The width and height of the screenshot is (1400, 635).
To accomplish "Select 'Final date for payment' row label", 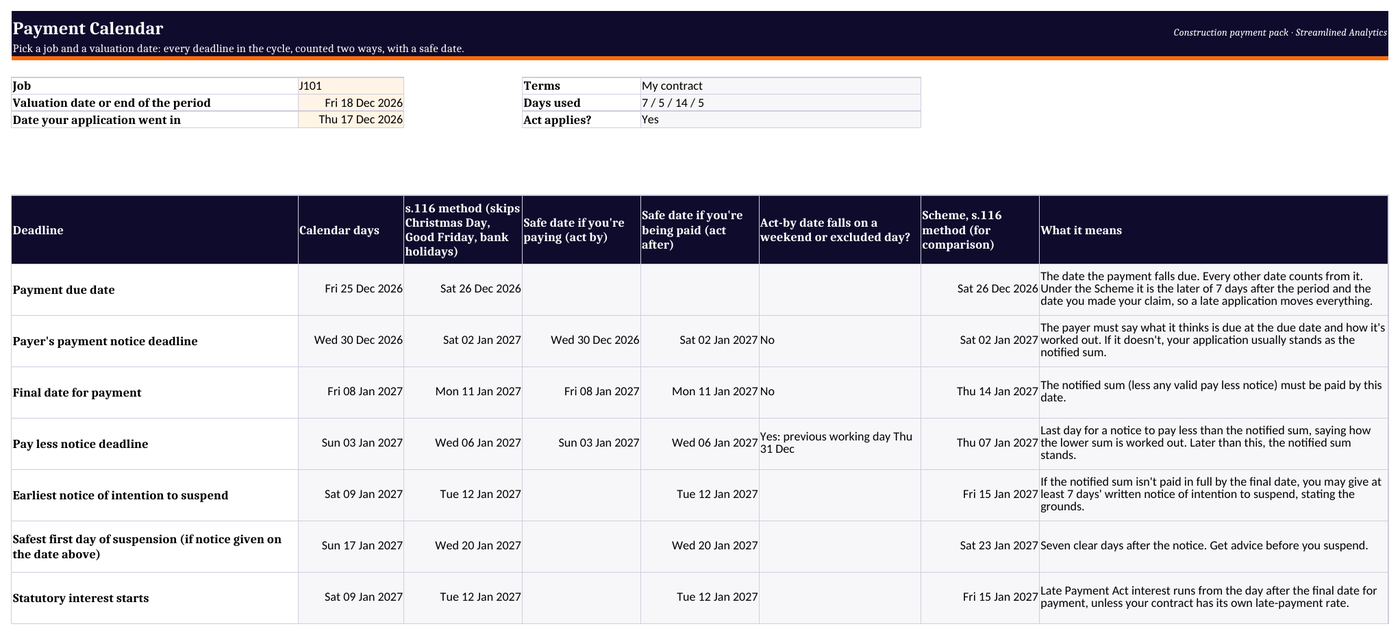I will point(155,393).
